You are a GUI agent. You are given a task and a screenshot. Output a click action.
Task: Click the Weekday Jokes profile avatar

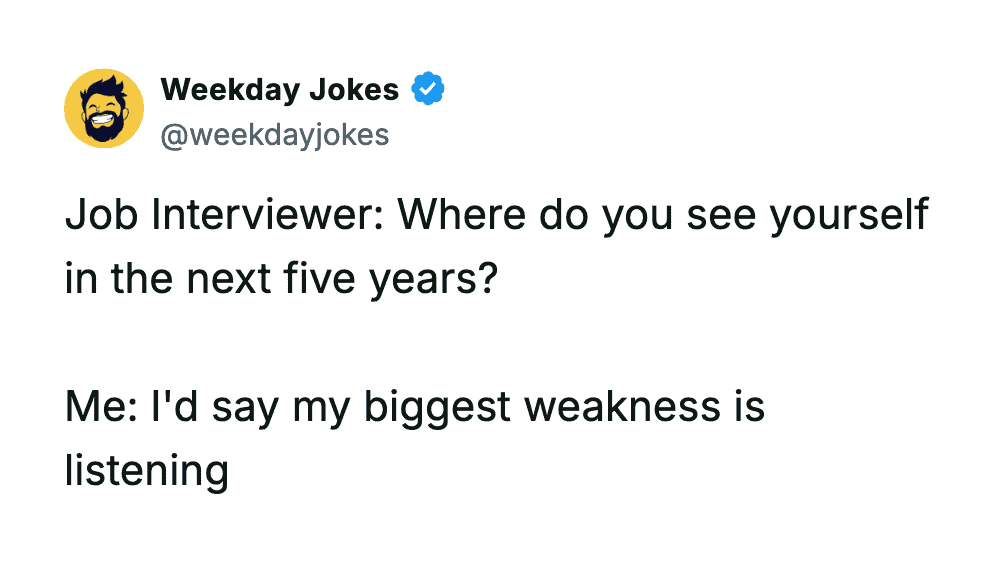(x=104, y=108)
